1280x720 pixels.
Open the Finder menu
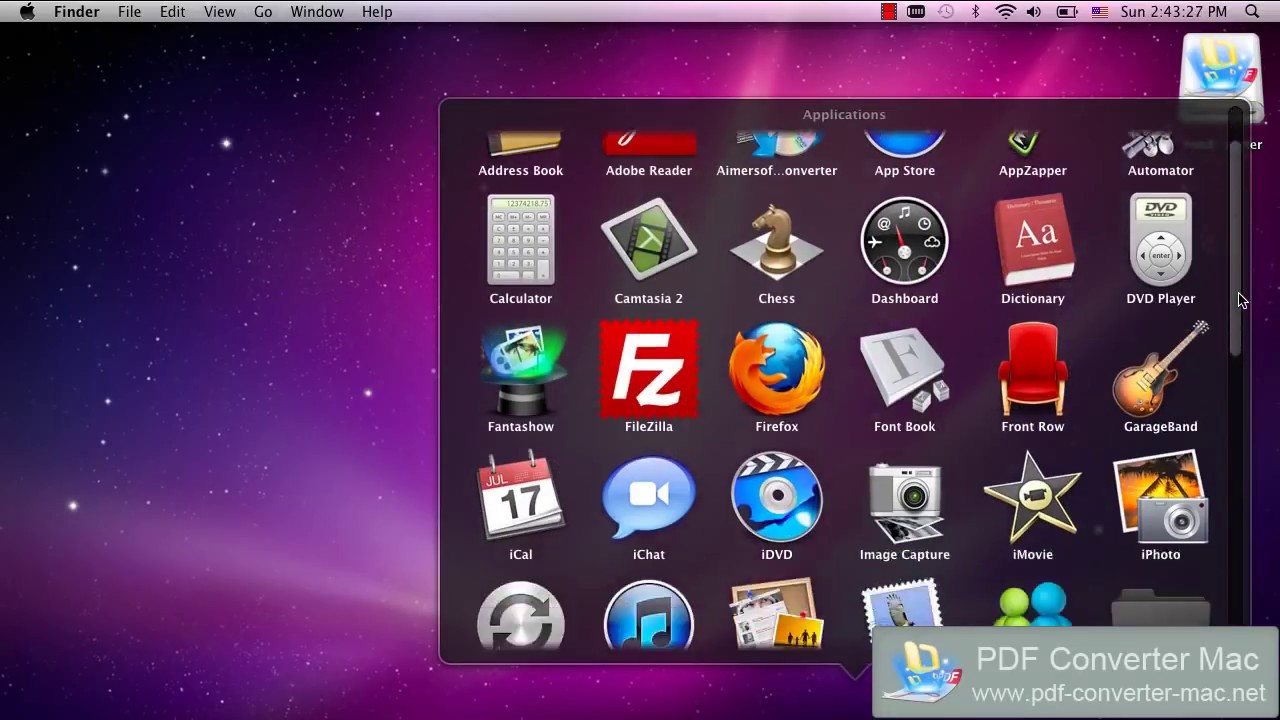[76, 12]
